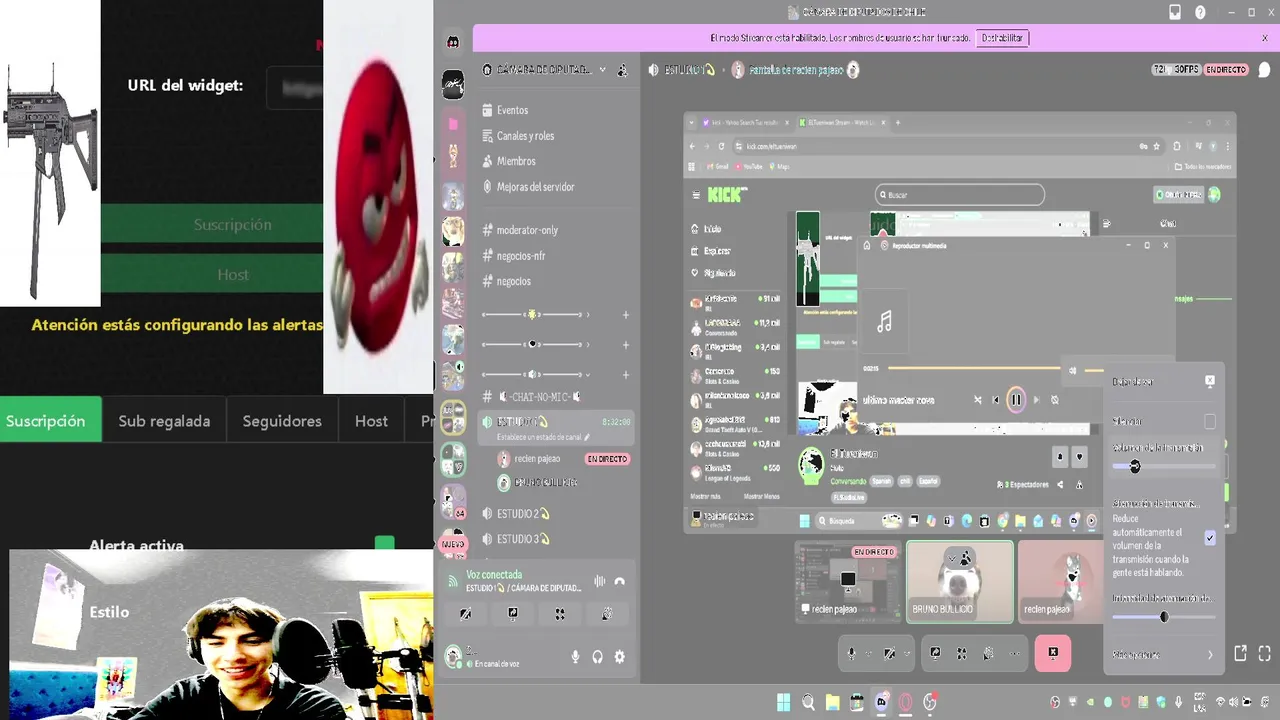Click share screen button in voice connected panel
This screenshot has width=1280, height=720.
(513, 614)
